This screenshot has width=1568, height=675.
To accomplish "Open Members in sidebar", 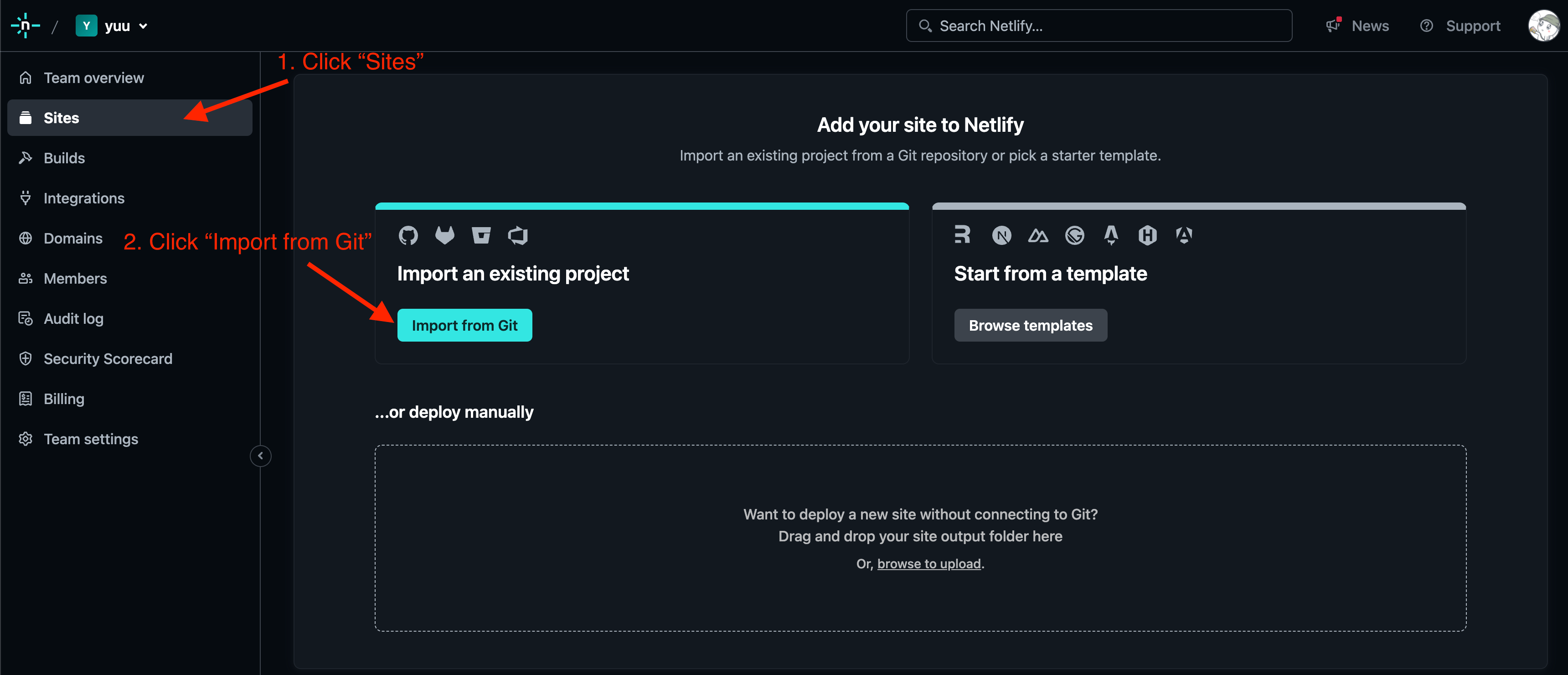I will (129, 278).
